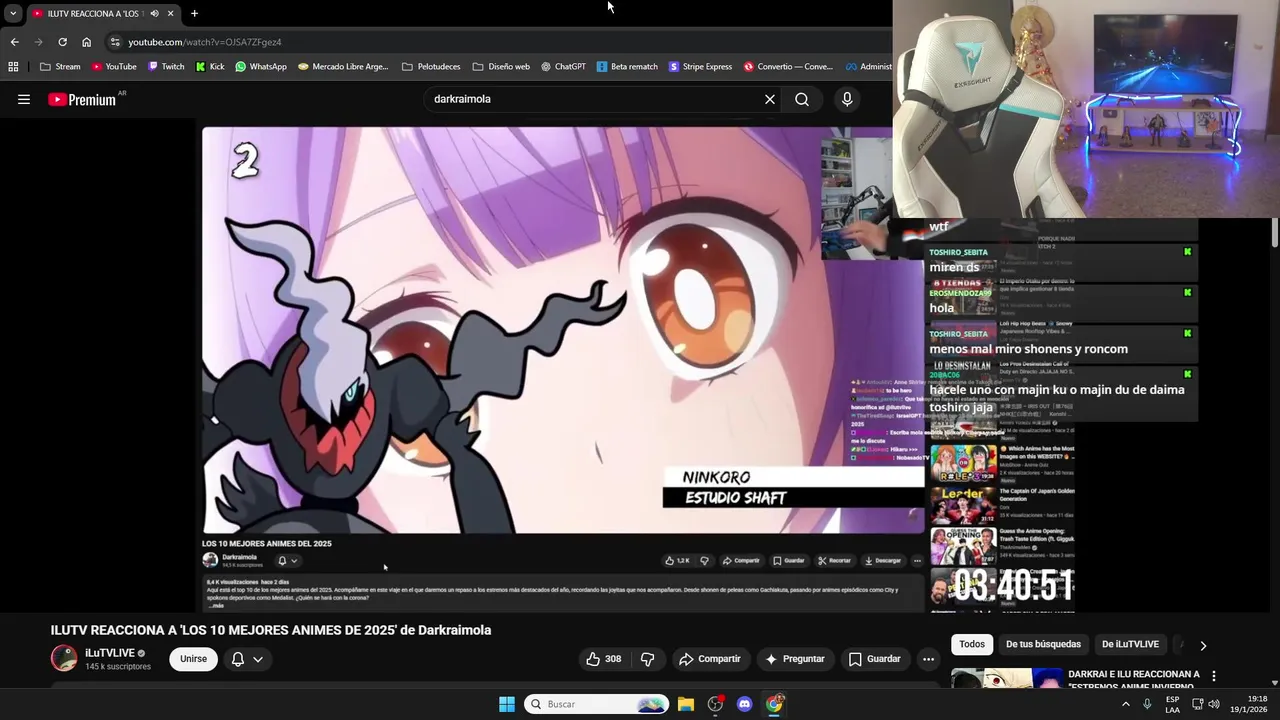
Task: Focus the YouTube search box
Action: point(595,99)
